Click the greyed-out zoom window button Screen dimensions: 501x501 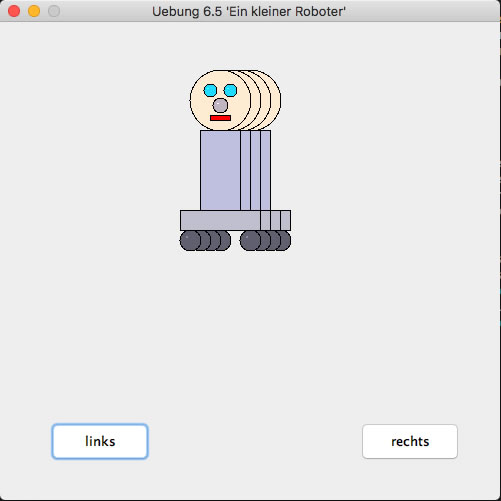click(54, 11)
